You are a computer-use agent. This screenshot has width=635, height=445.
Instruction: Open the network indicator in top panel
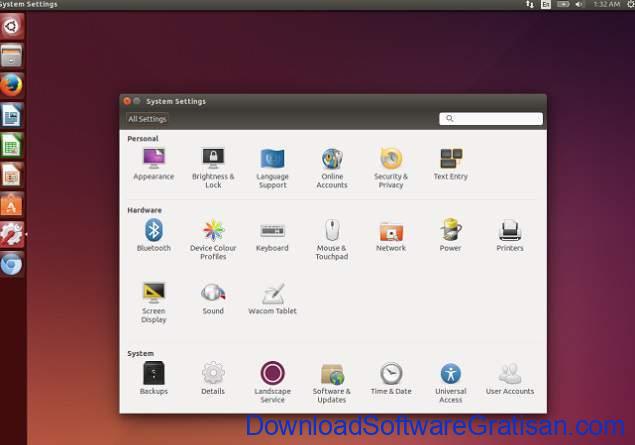click(530, 4)
